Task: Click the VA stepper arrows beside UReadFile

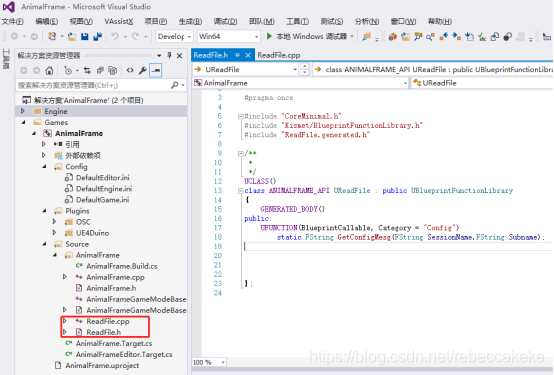Action: [x=305, y=69]
